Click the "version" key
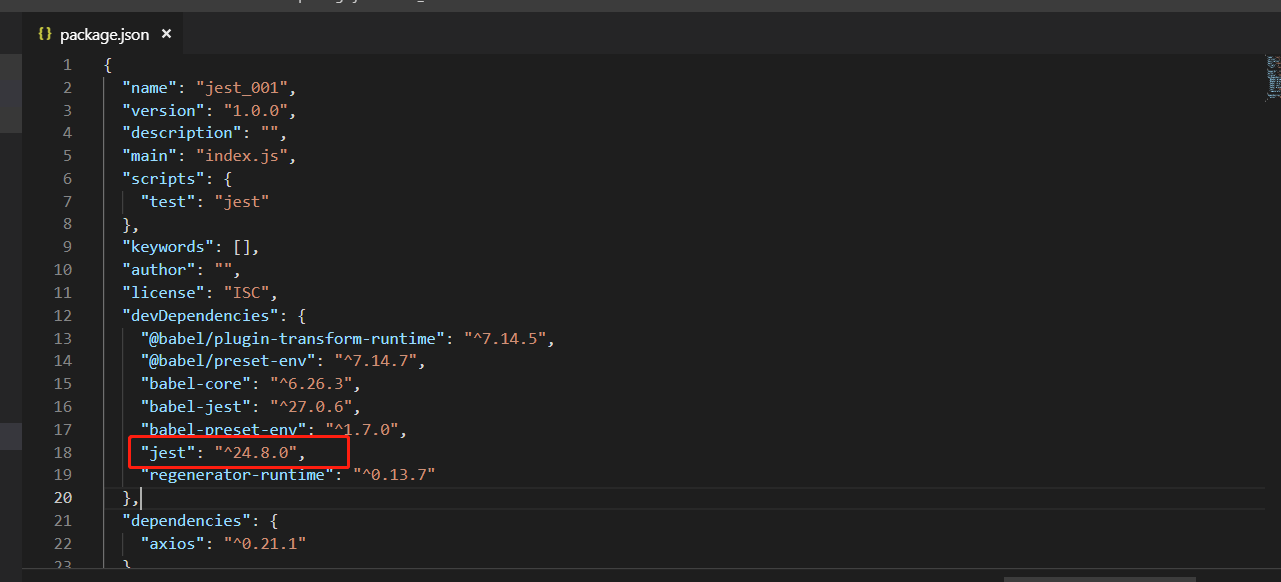1281x582 pixels. (x=164, y=110)
